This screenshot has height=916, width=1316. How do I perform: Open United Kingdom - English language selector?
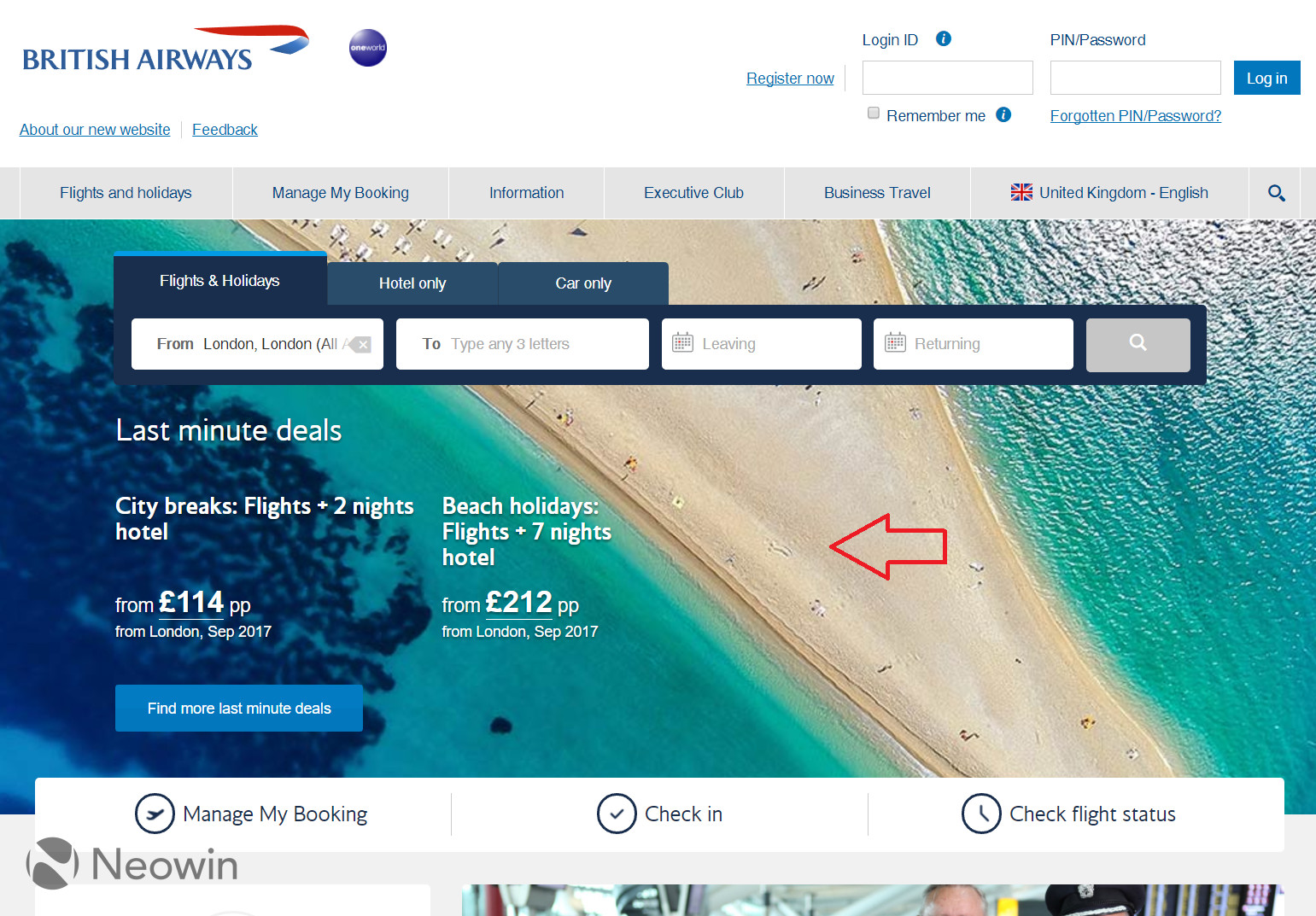point(1109,193)
